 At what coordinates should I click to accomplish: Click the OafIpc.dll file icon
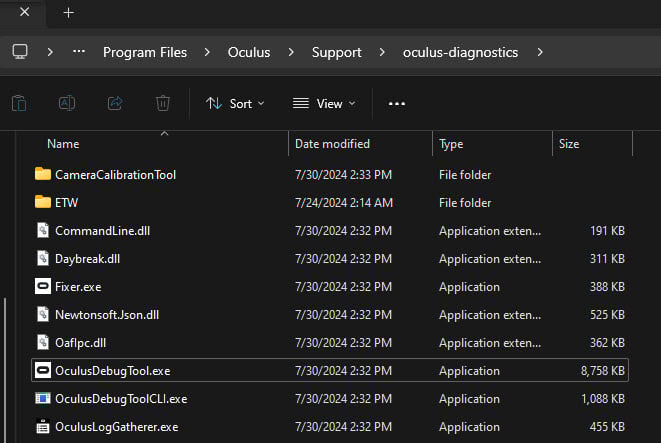pos(43,342)
